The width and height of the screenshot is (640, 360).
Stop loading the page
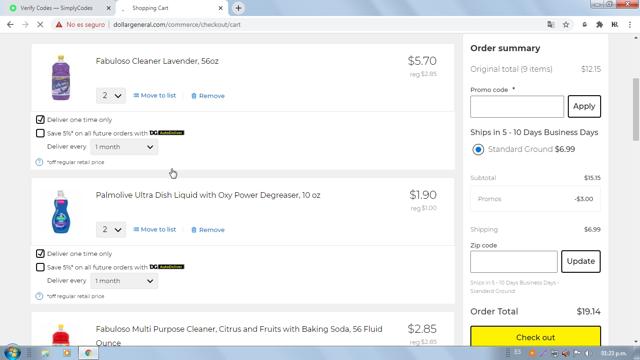(x=40, y=24)
